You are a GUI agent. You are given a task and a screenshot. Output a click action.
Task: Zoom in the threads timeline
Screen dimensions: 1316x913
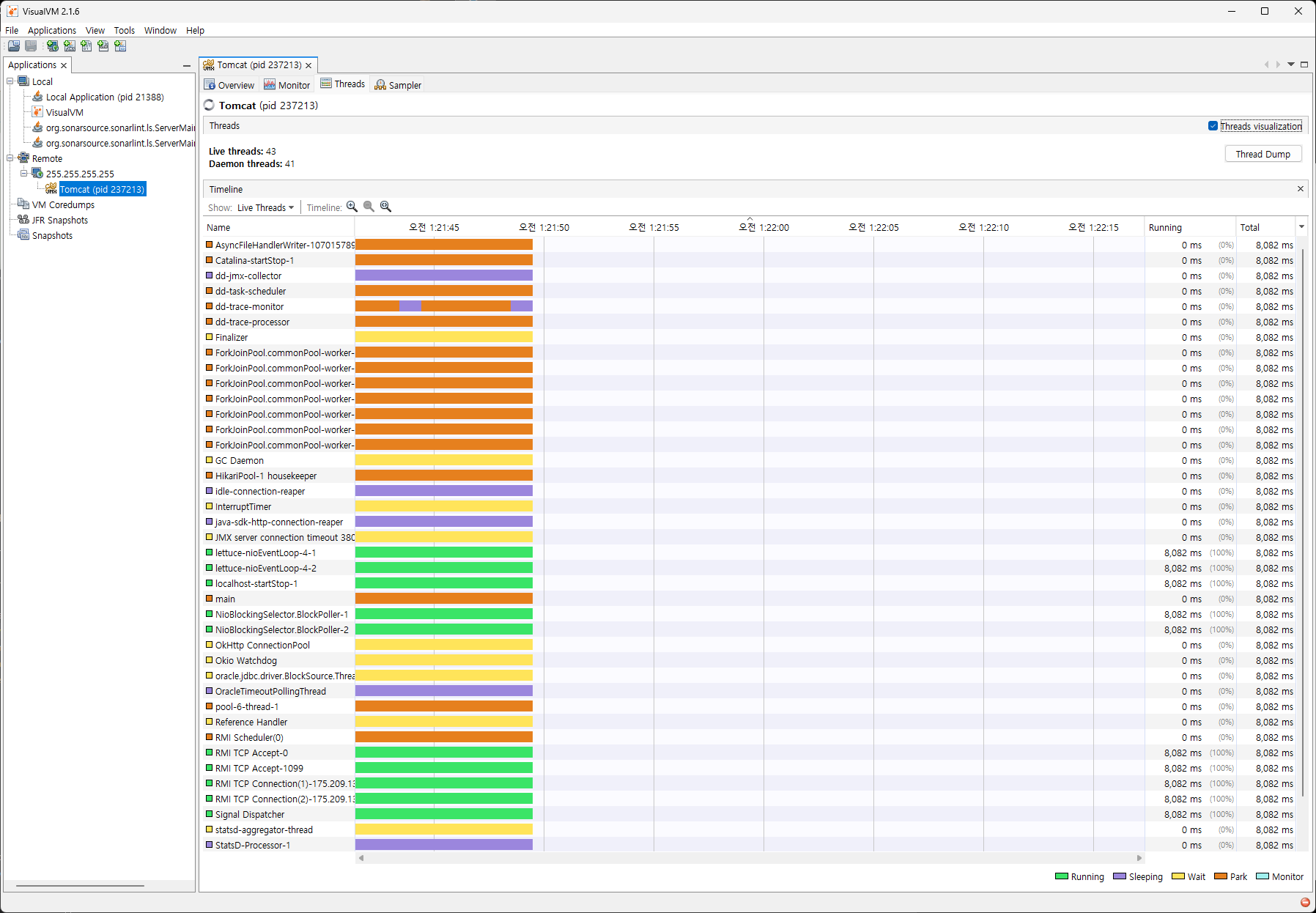coord(352,207)
